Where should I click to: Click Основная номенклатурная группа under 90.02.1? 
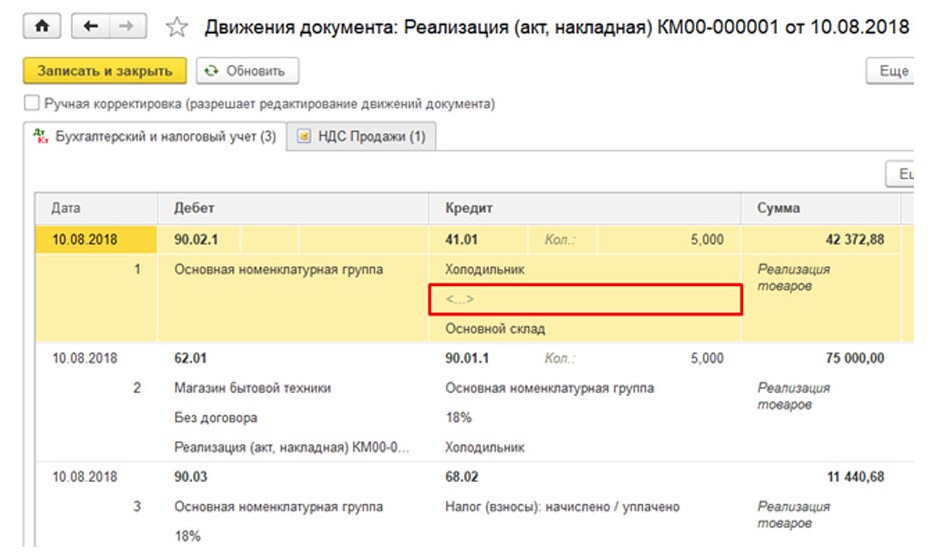[x=278, y=269]
